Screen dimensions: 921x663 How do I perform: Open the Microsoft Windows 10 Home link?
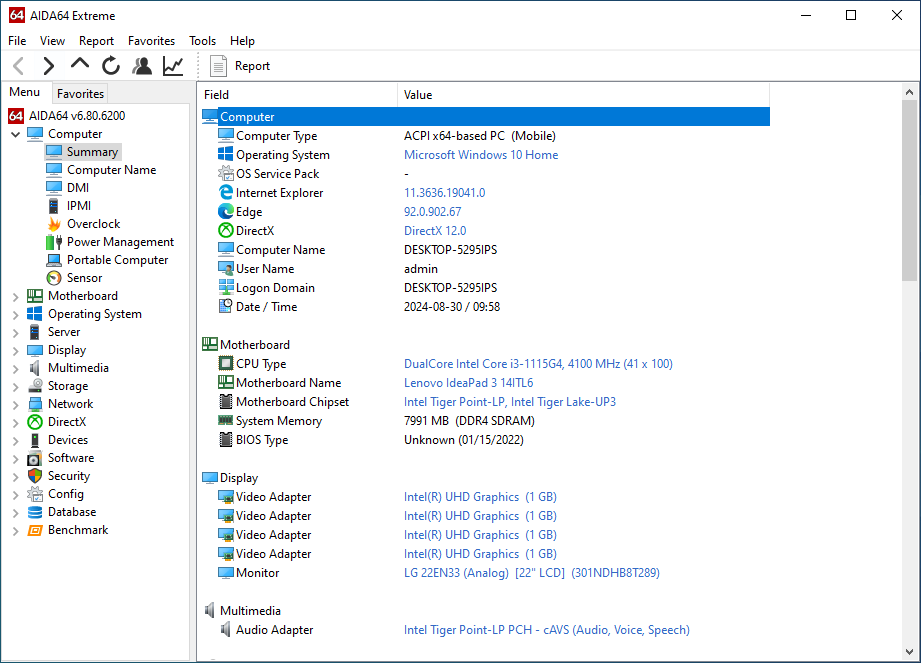(x=481, y=155)
